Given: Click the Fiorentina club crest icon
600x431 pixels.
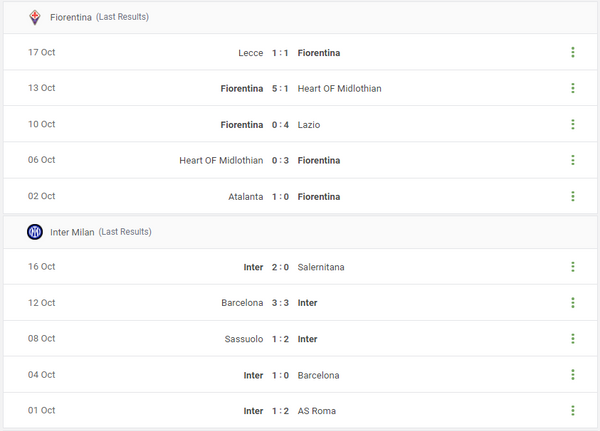Looking at the screenshot, I should pyautogui.click(x=35, y=17).
